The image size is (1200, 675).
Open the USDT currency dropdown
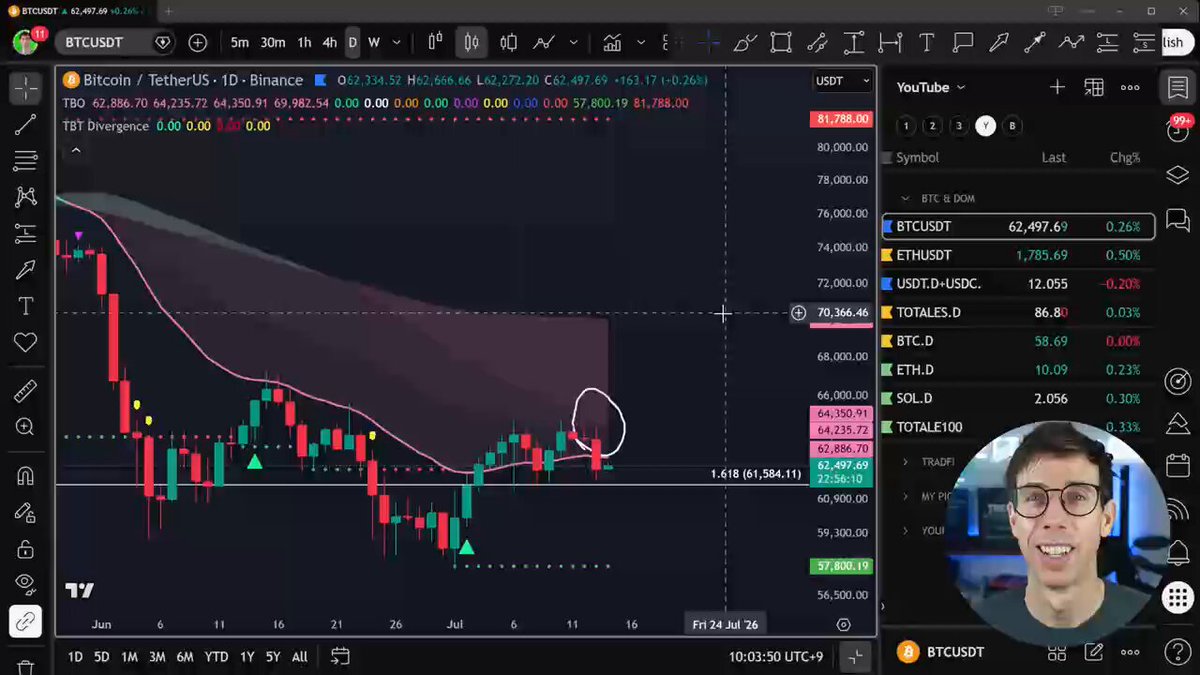pos(843,81)
